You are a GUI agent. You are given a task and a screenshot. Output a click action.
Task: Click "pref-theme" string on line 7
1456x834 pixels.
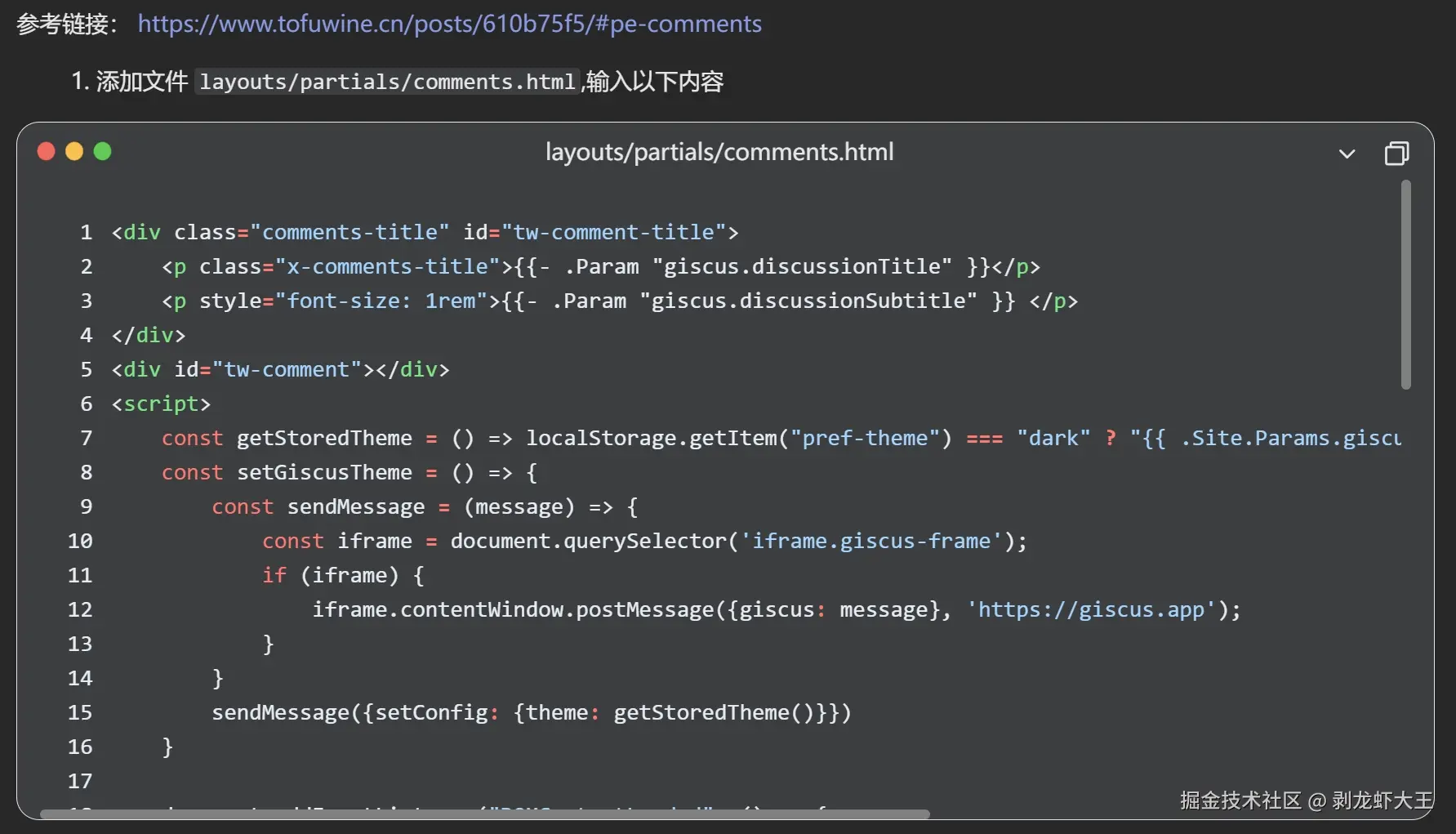coord(865,438)
